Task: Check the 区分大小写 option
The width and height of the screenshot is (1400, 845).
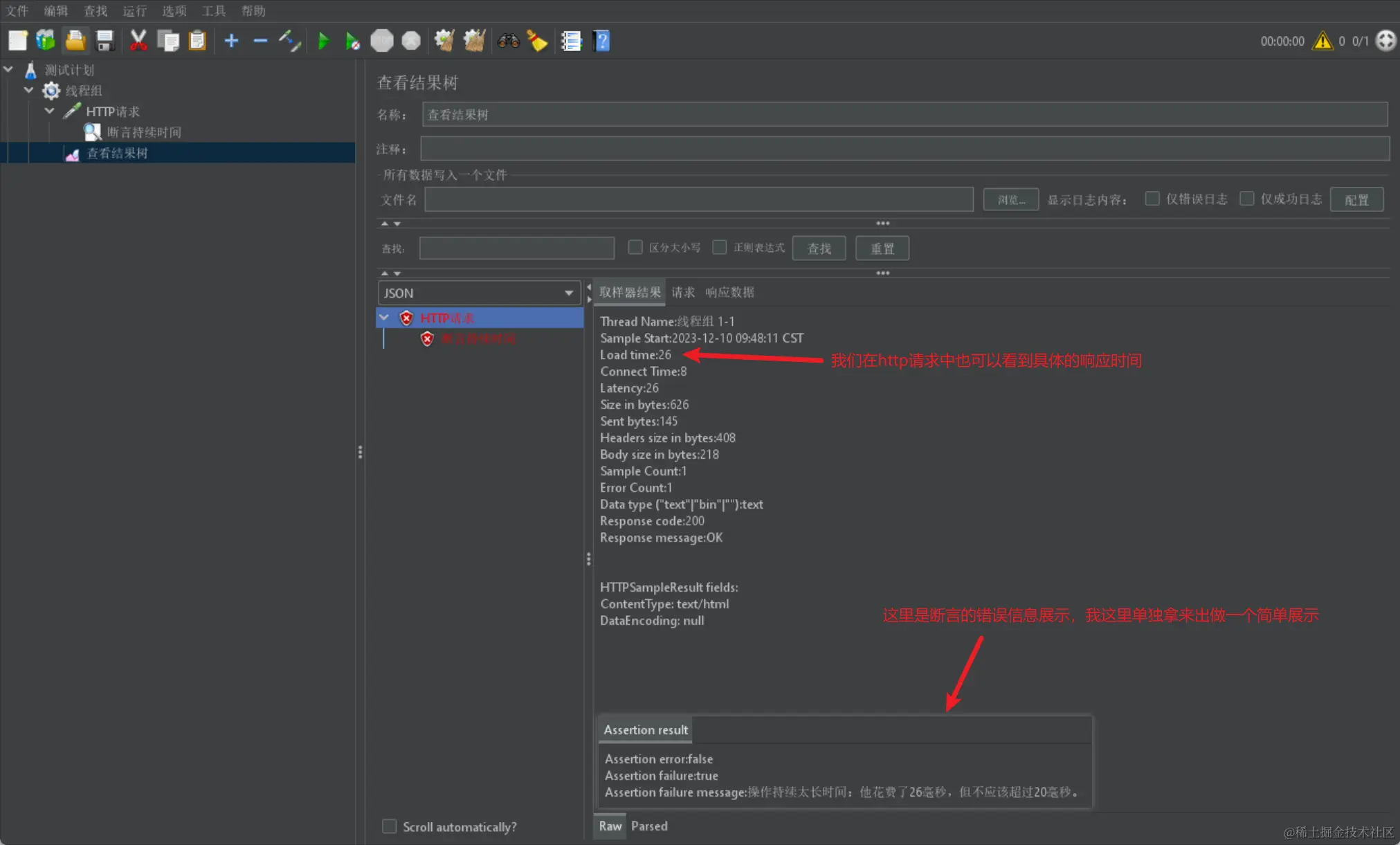Action: coord(635,247)
